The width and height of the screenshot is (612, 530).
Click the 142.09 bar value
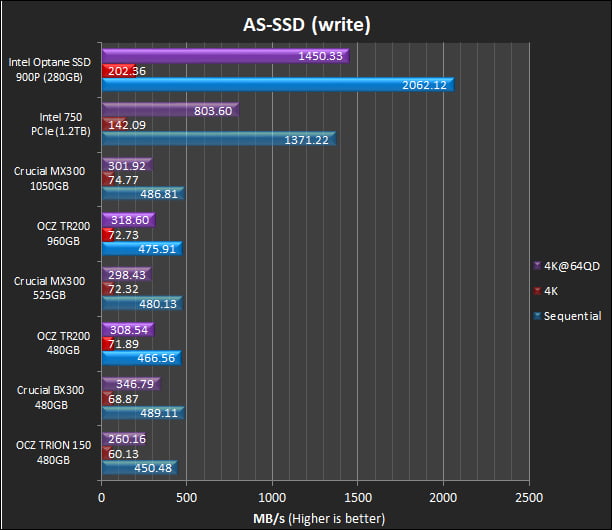(x=127, y=125)
